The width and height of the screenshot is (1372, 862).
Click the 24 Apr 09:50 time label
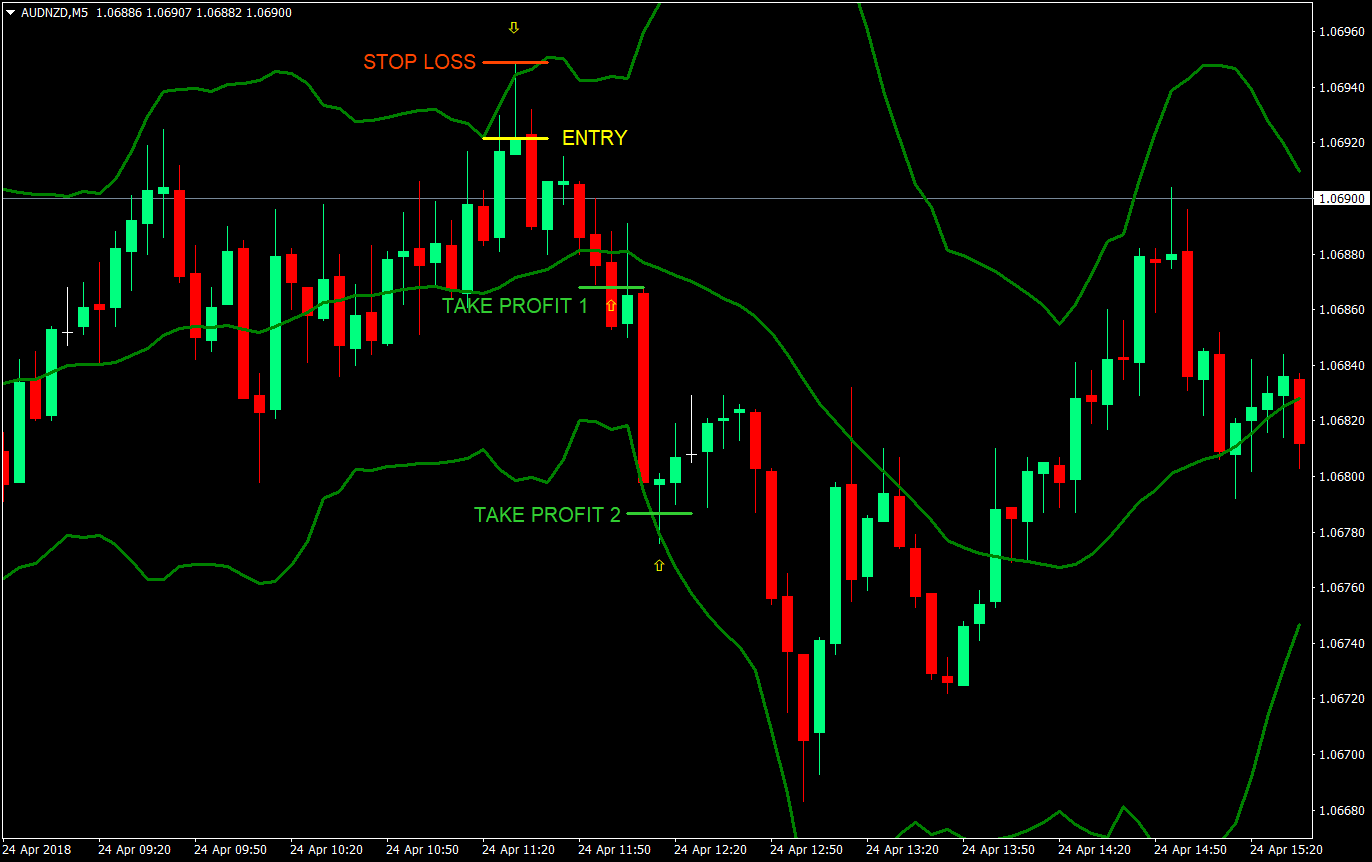(230, 850)
